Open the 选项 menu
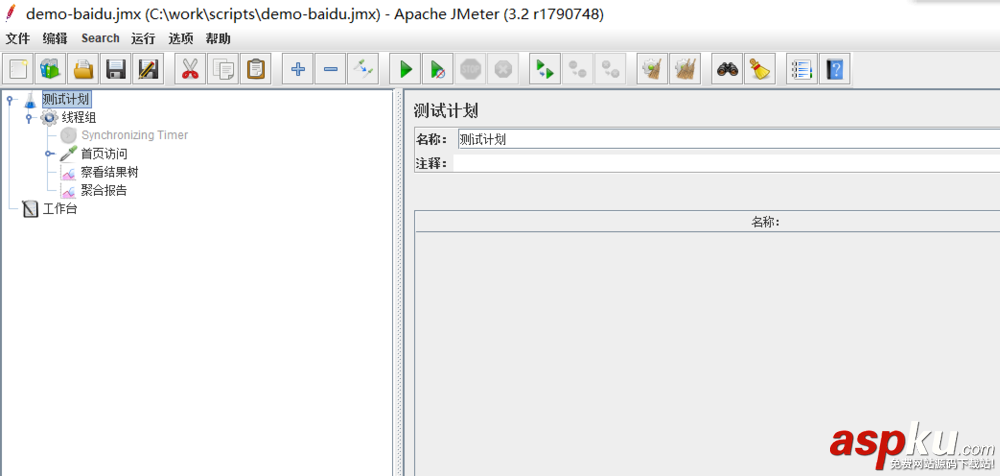Screen dimensions: 1000x476 pyautogui.click(x=180, y=38)
